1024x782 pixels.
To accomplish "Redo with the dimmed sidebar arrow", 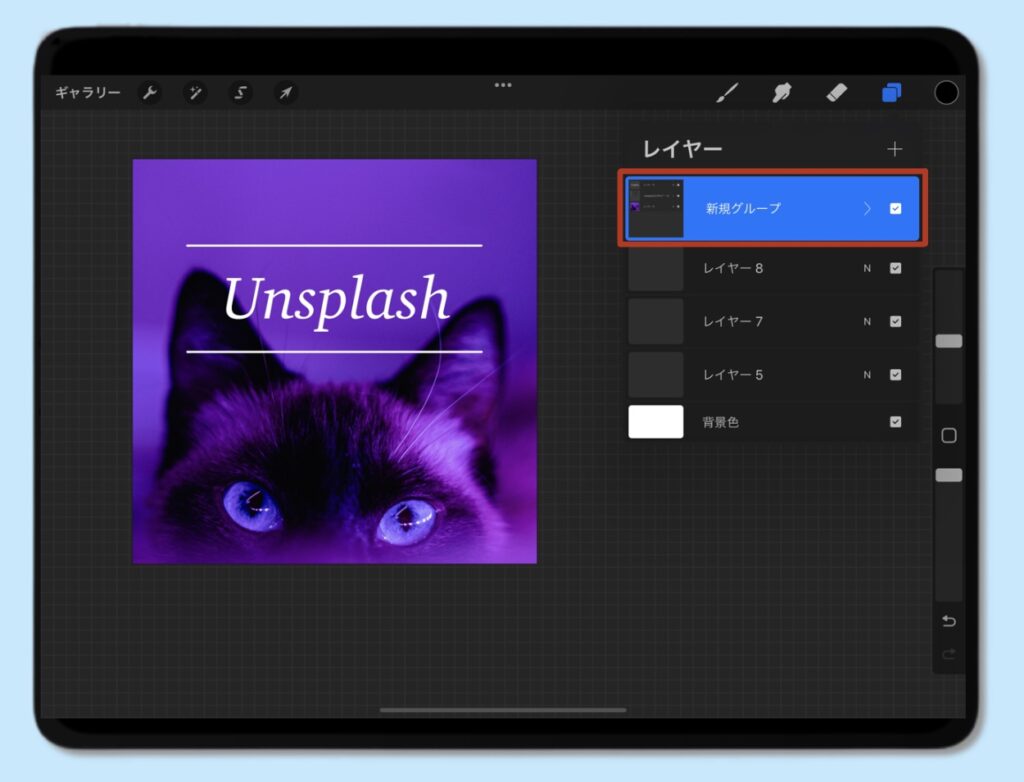I will coord(948,654).
